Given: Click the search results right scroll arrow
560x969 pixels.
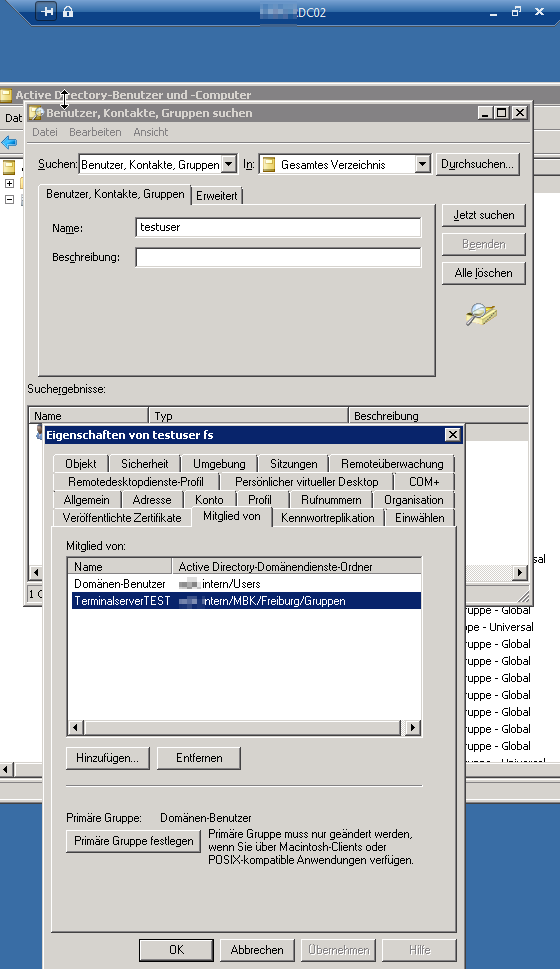Looking at the screenshot, I should [x=520, y=573].
